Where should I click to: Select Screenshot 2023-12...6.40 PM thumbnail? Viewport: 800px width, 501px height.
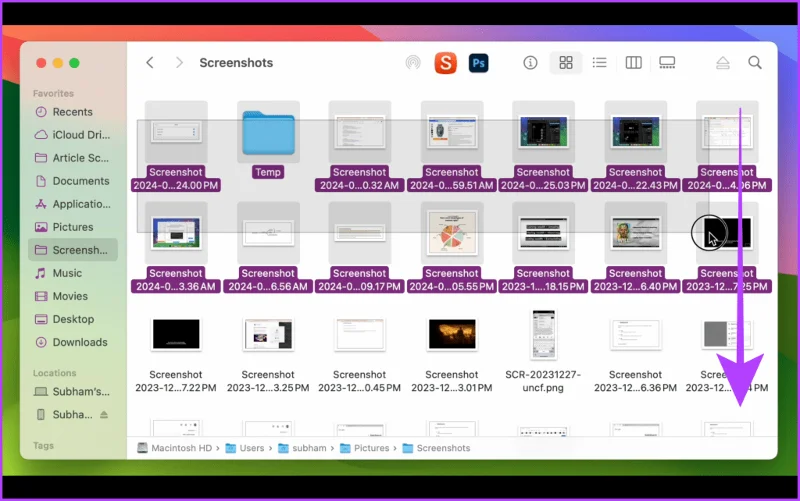click(x=635, y=233)
